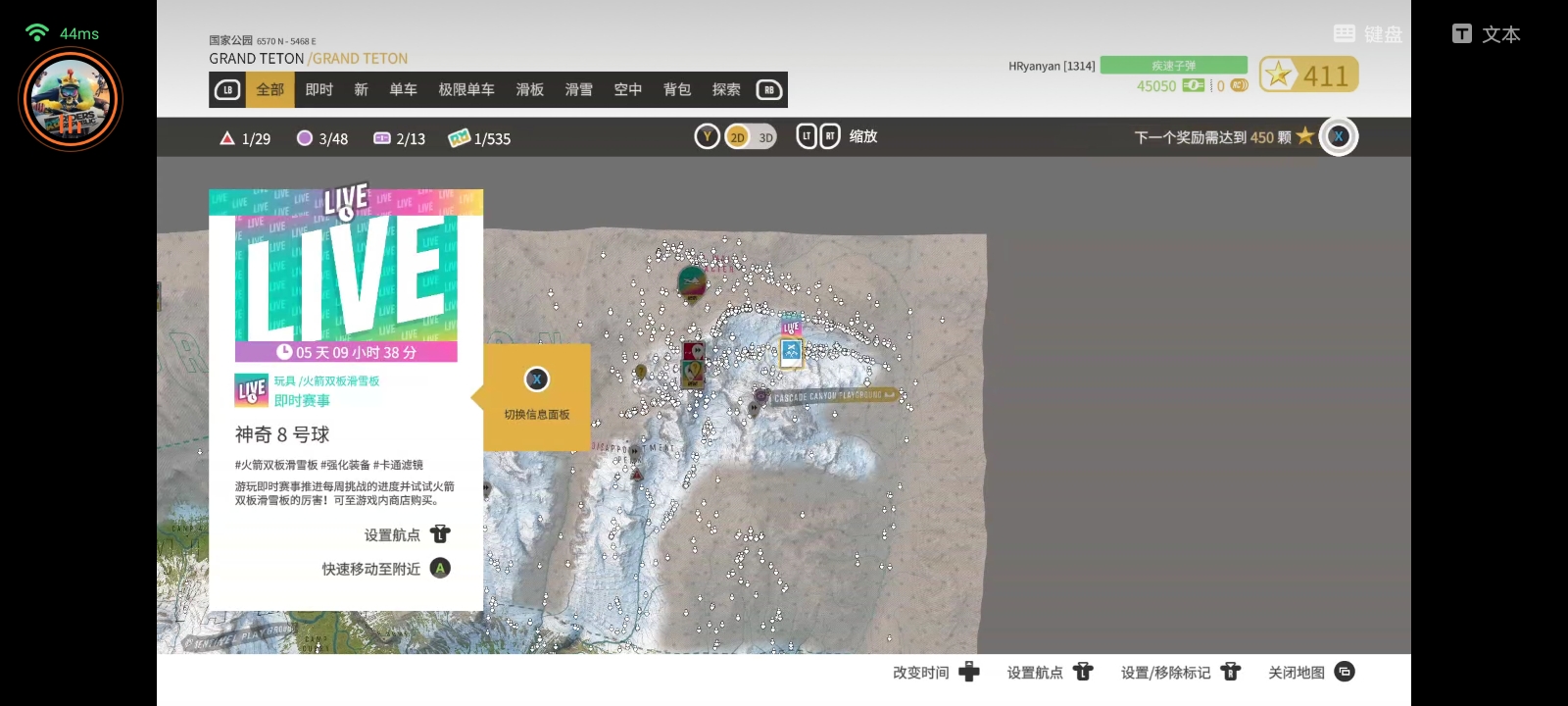Select the teal airplane event marker on map
Viewport: 1568px width, 706px height.
tap(692, 282)
